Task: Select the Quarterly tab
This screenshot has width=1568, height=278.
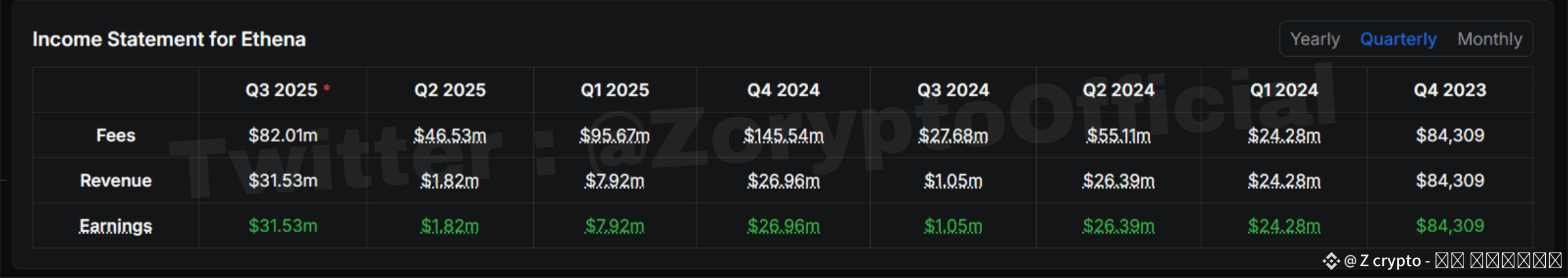Action: pos(1398,39)
